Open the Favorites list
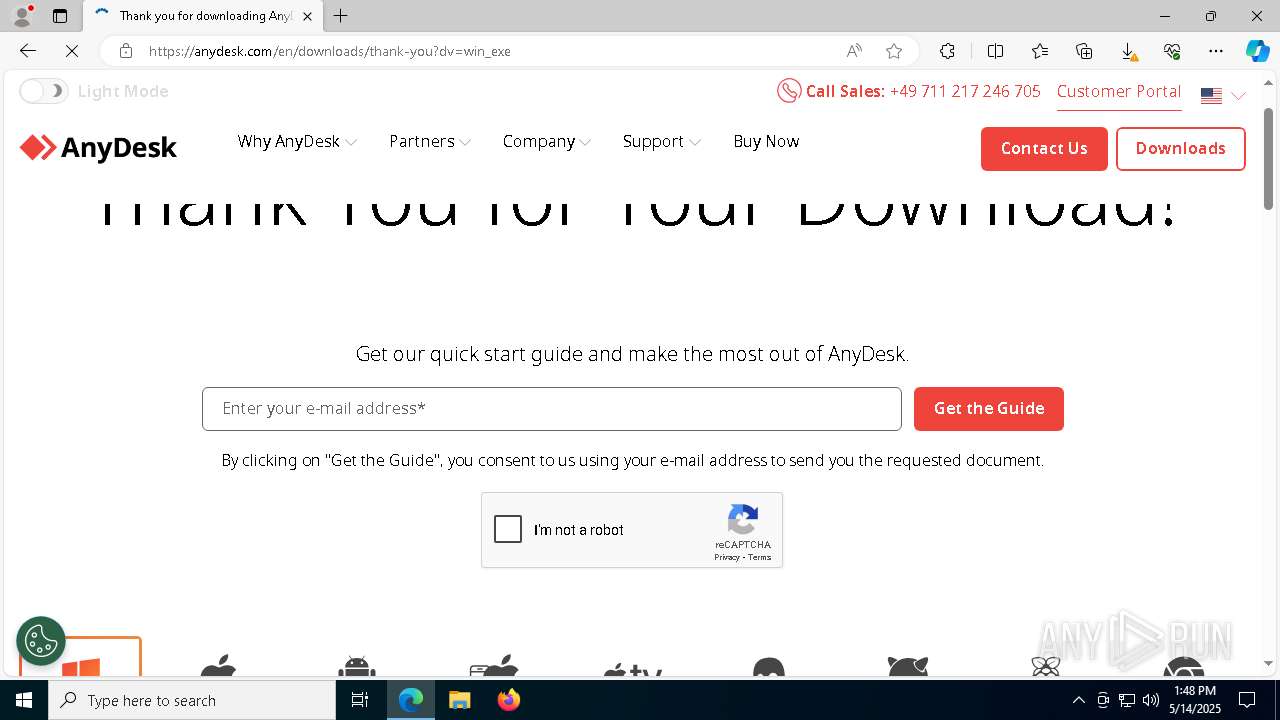Viewport: 1280px width, 720px height. coord(1040,51)
